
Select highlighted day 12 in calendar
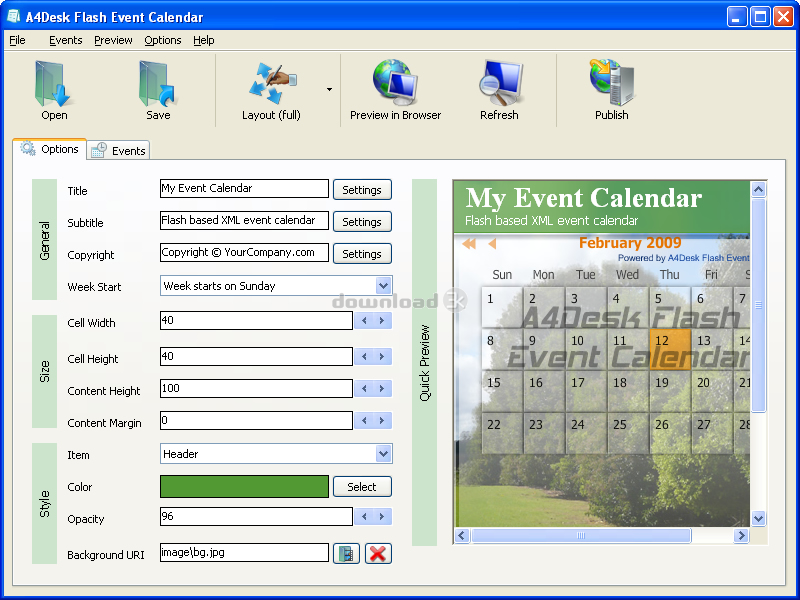pos(669,349)
